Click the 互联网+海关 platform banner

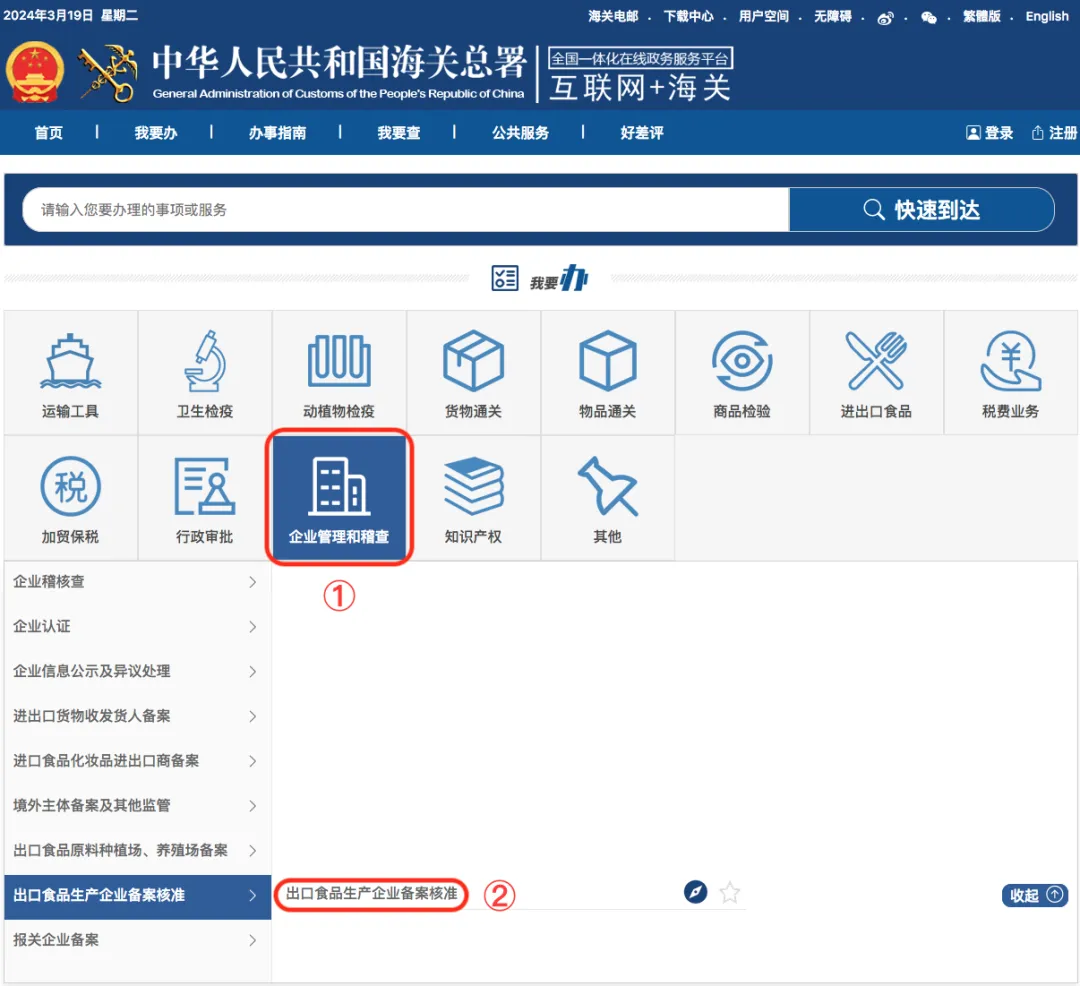(640, 75)
